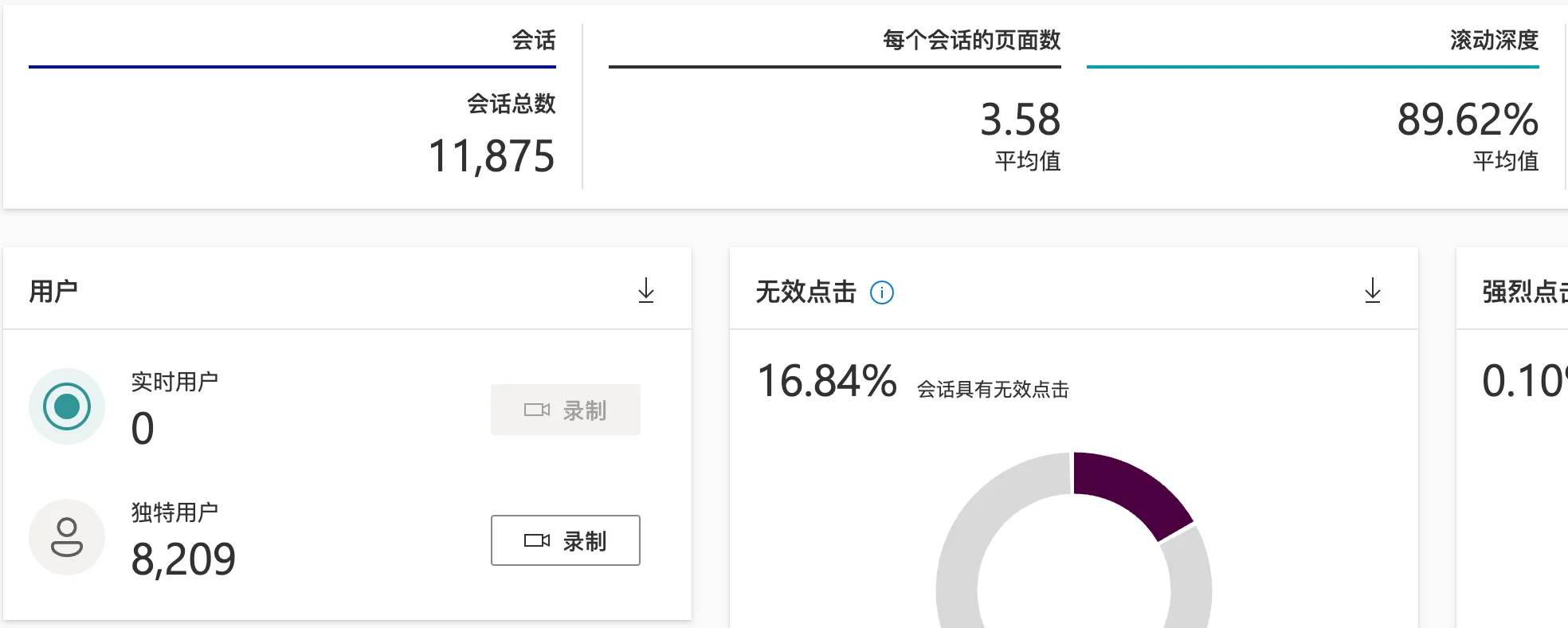Download the 无效点击 card data

1372,291
